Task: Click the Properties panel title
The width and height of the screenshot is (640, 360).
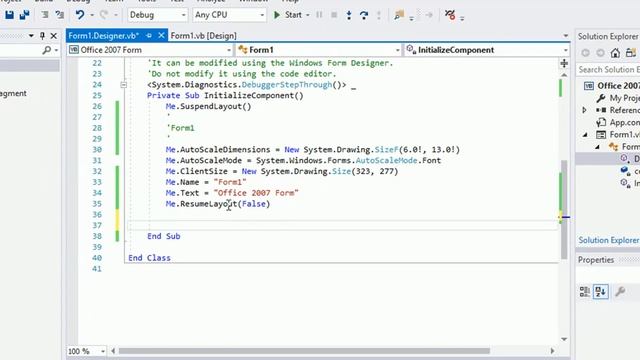Action: (596, 260)
